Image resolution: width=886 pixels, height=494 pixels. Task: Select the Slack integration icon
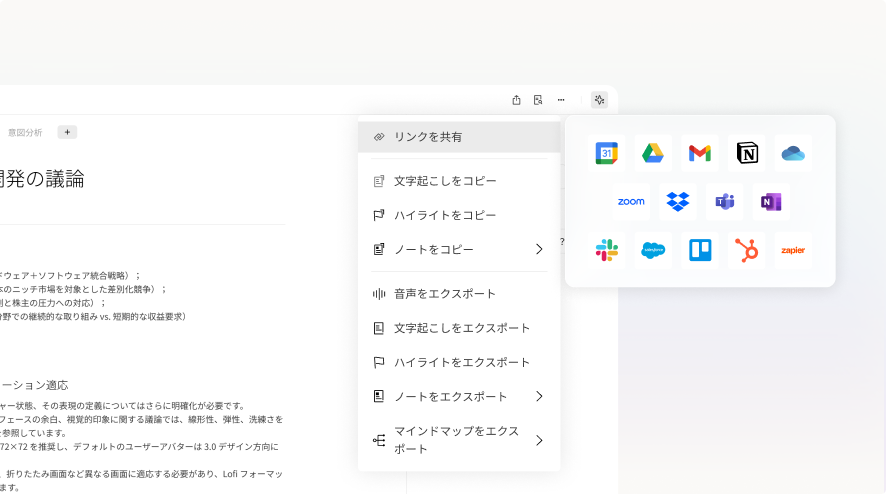607,250
